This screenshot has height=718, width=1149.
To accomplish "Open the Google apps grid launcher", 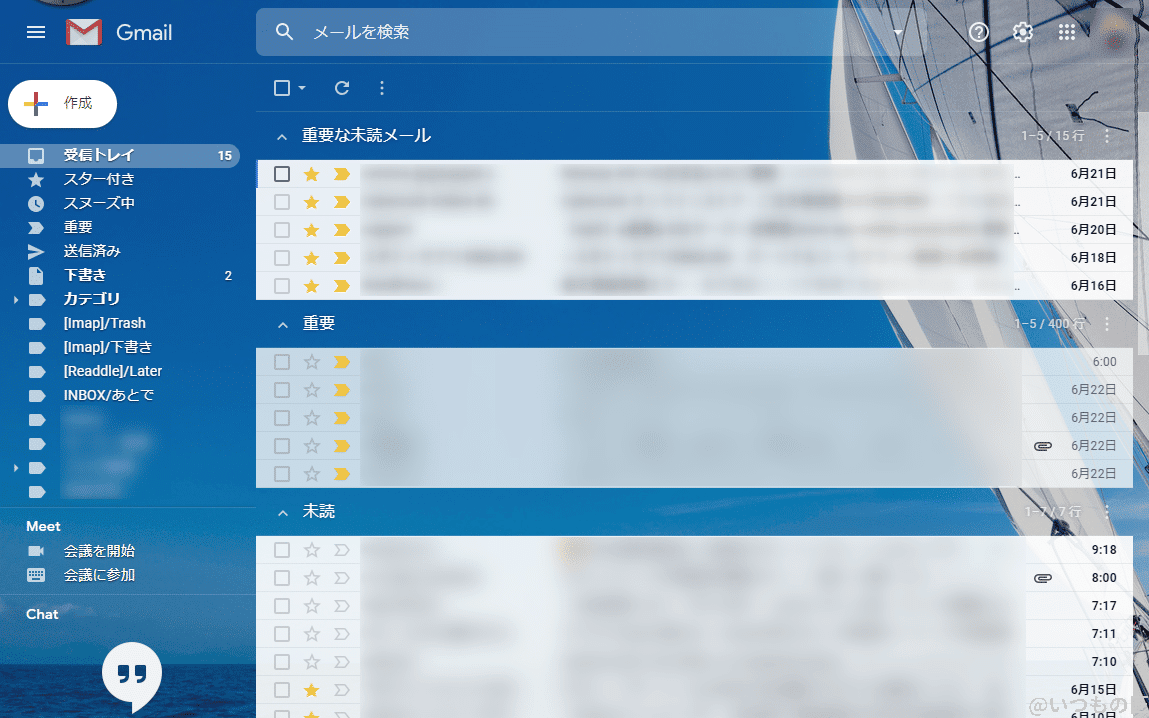I will click(1066, 32).
